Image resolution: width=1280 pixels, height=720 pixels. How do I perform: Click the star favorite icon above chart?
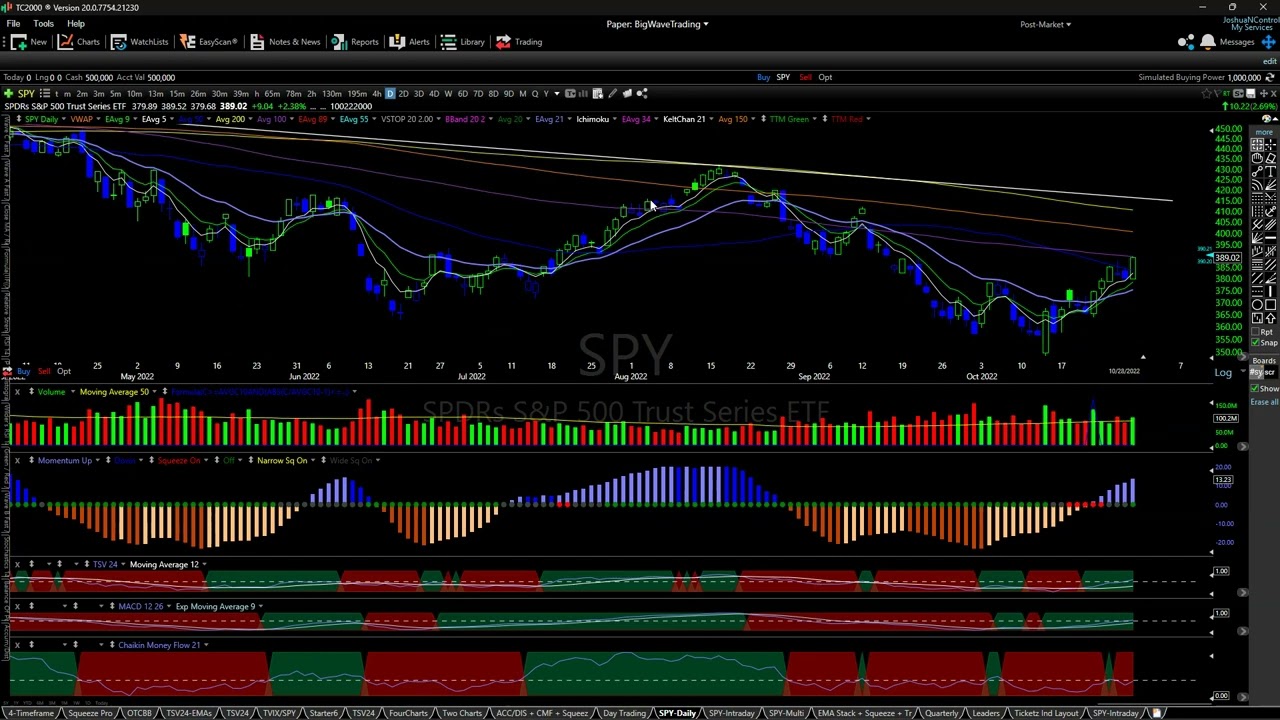tap(1206, 93)
